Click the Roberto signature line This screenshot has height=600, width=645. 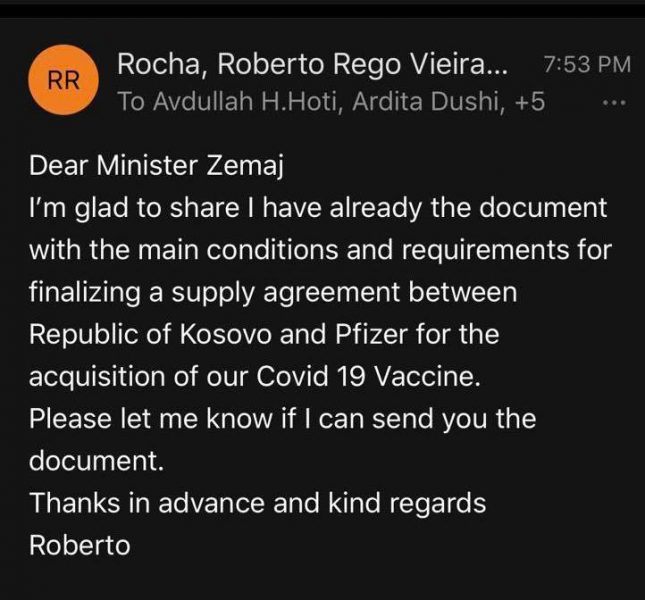coord(79,545)
